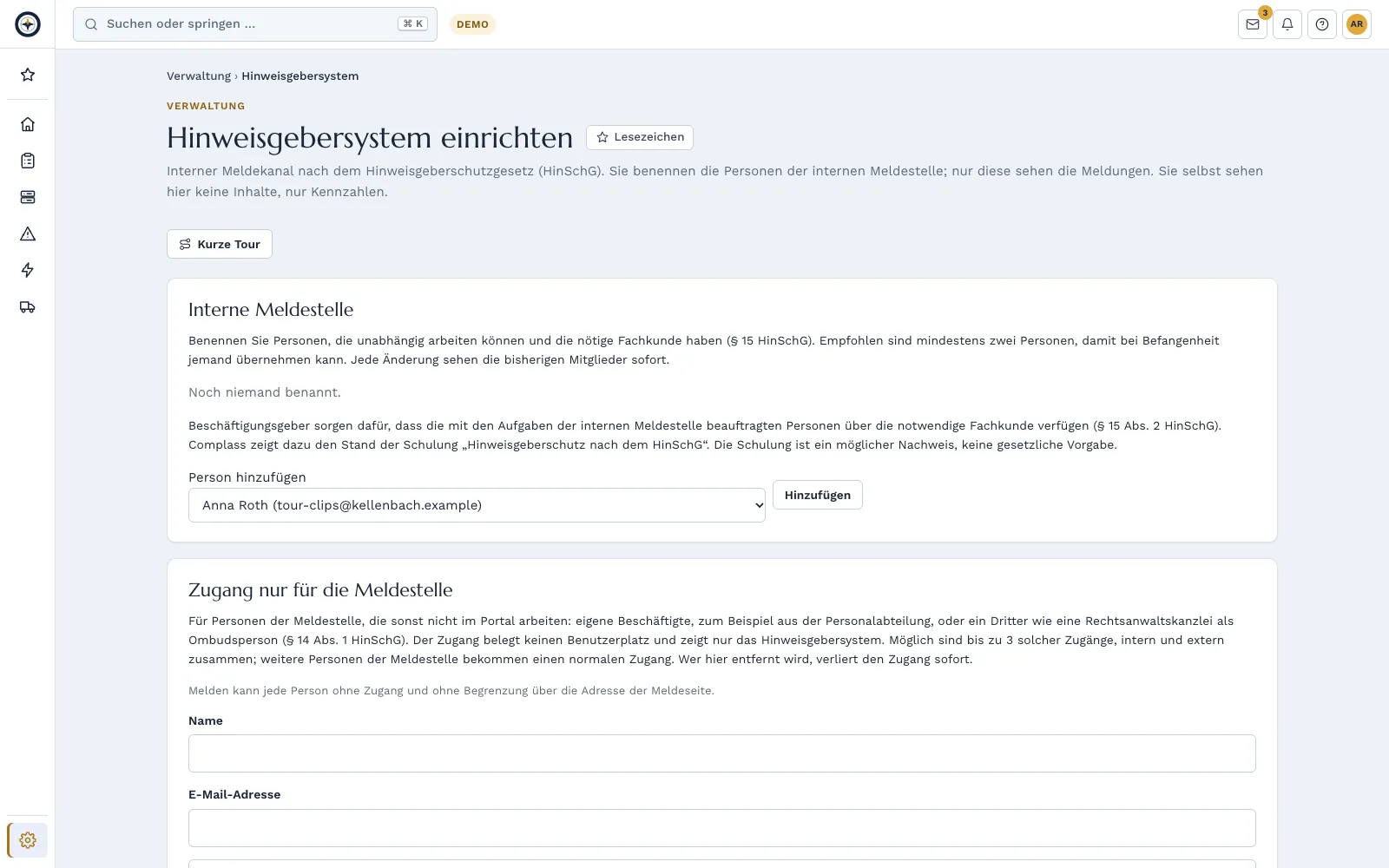Click heading Zugang nur für die Meldestelle
1389x868 pixels.
320,590
